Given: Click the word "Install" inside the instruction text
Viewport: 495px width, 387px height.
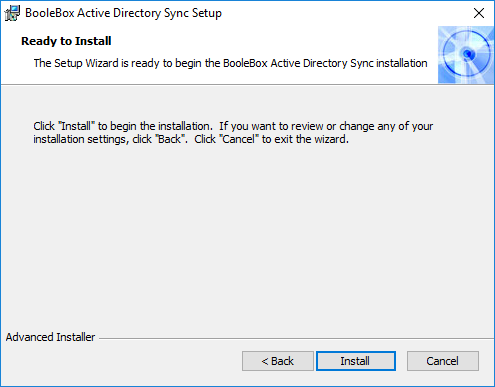Looking at the screenshot, I should 76,126.
